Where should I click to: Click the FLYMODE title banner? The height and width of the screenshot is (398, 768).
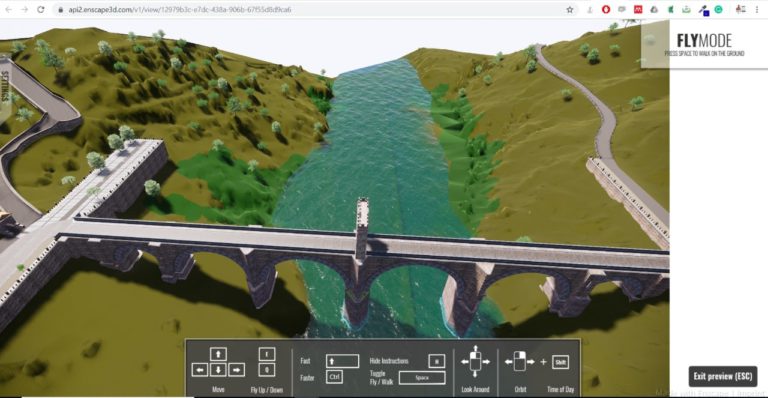tap(704, 41)
